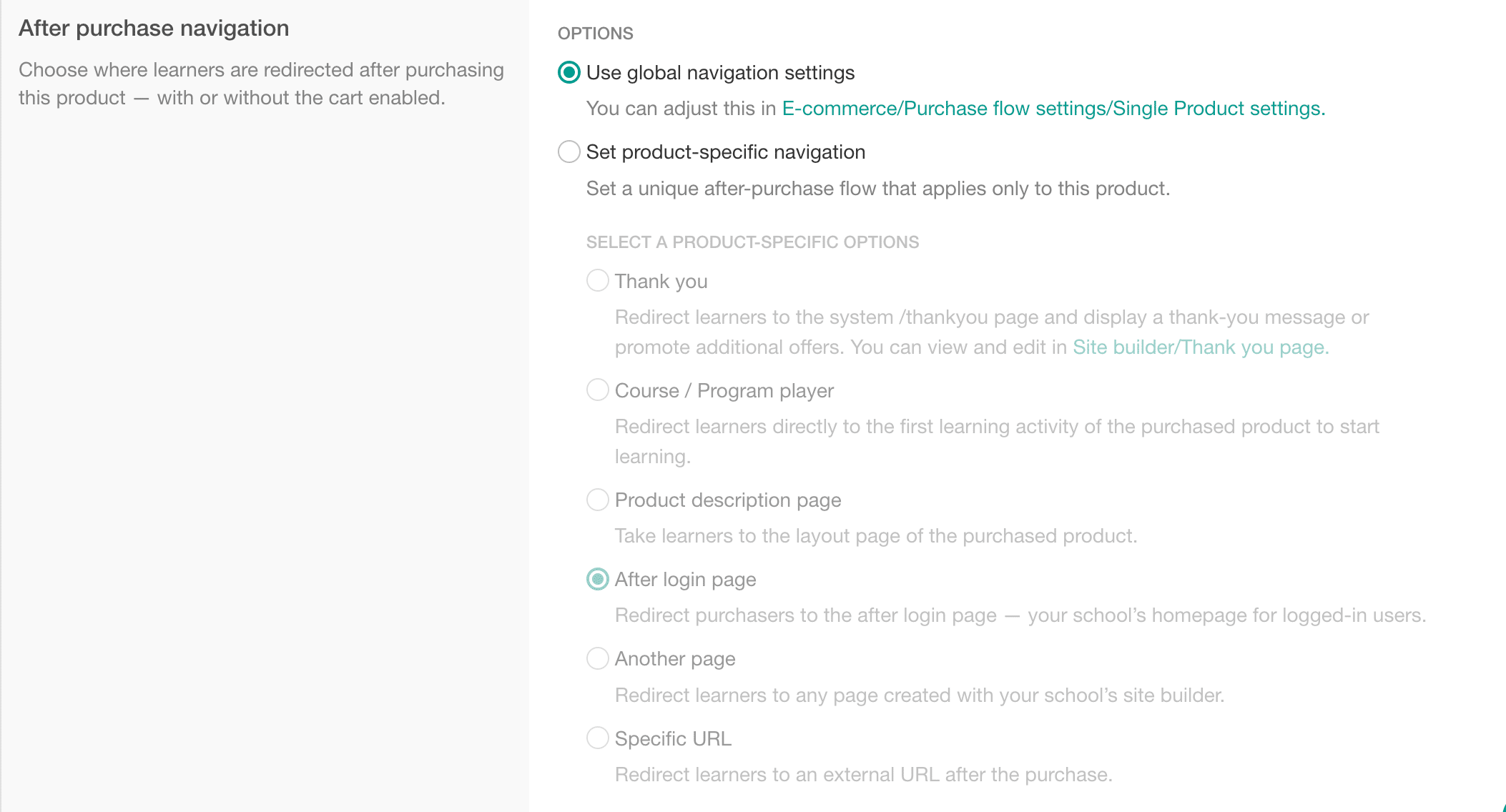Enable the "Another page" option

(597, 658)
